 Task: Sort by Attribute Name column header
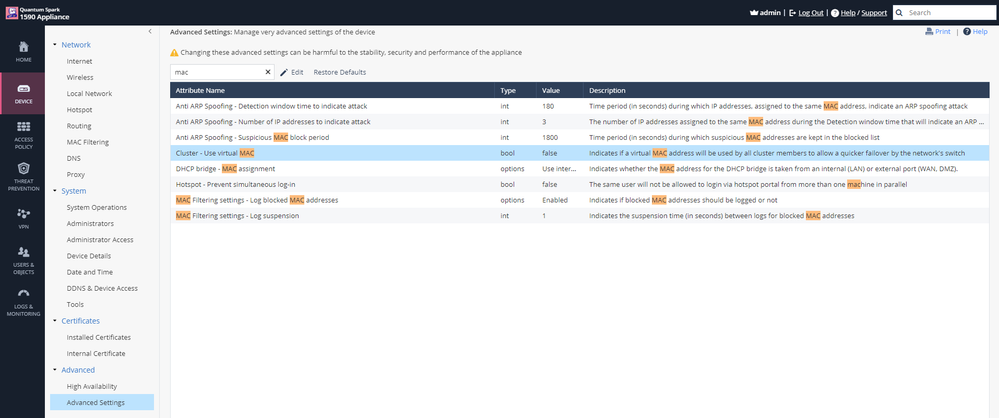pos(332,90)
